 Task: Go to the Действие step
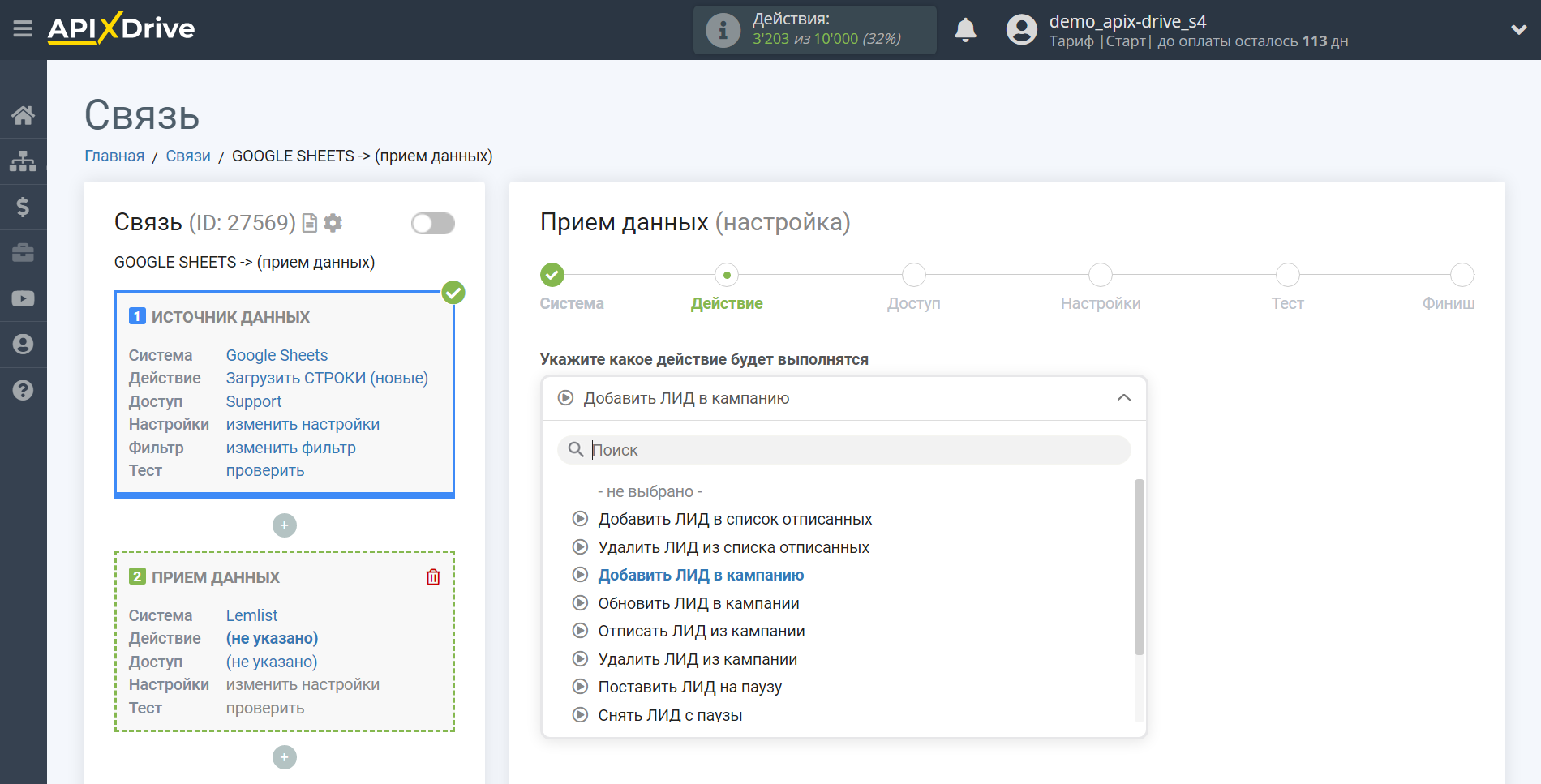pyautogui.click(x=727, y=275)
